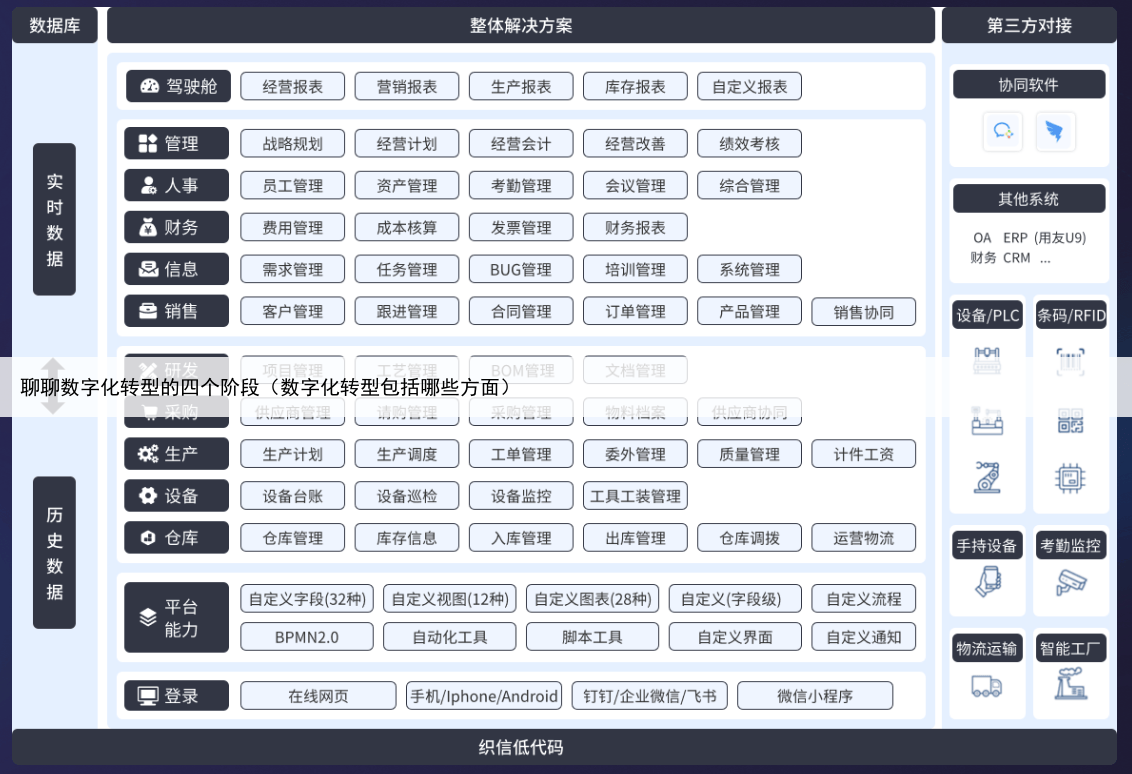Screen dimensions: 1132x774
Task: Click the chip icon under 条码/RFID
Action: (x=1070, y=477)
